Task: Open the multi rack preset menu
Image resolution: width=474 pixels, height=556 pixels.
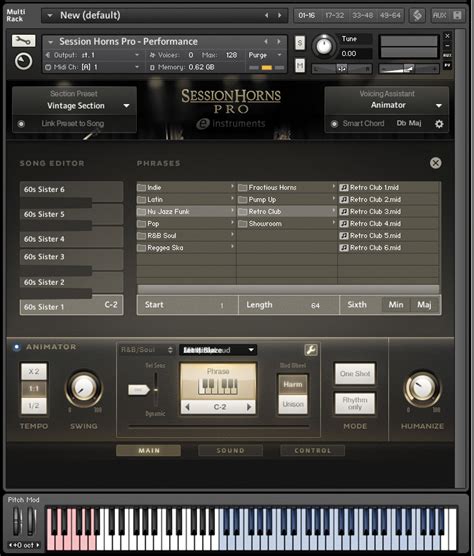Action: [x=50, y=15]
